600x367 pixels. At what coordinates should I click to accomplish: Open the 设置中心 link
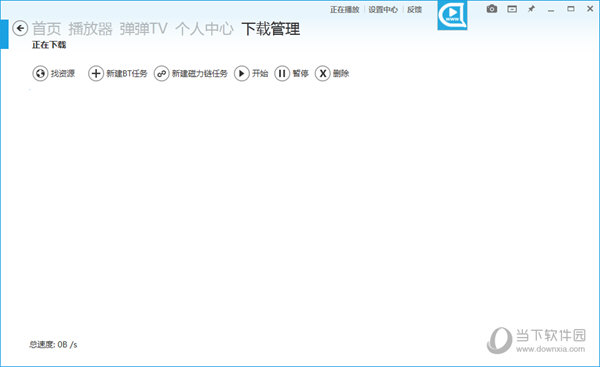383,10
